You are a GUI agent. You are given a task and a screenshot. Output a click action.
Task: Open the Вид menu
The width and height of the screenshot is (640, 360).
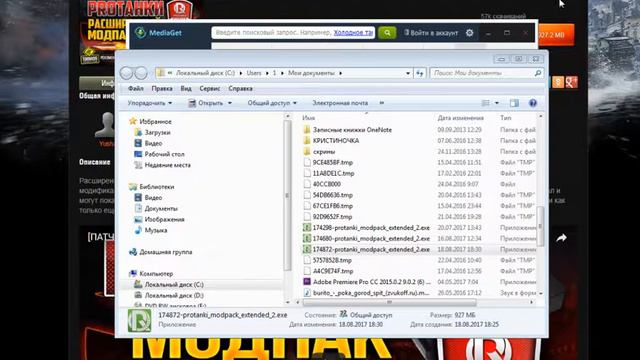tap(186, 89)
